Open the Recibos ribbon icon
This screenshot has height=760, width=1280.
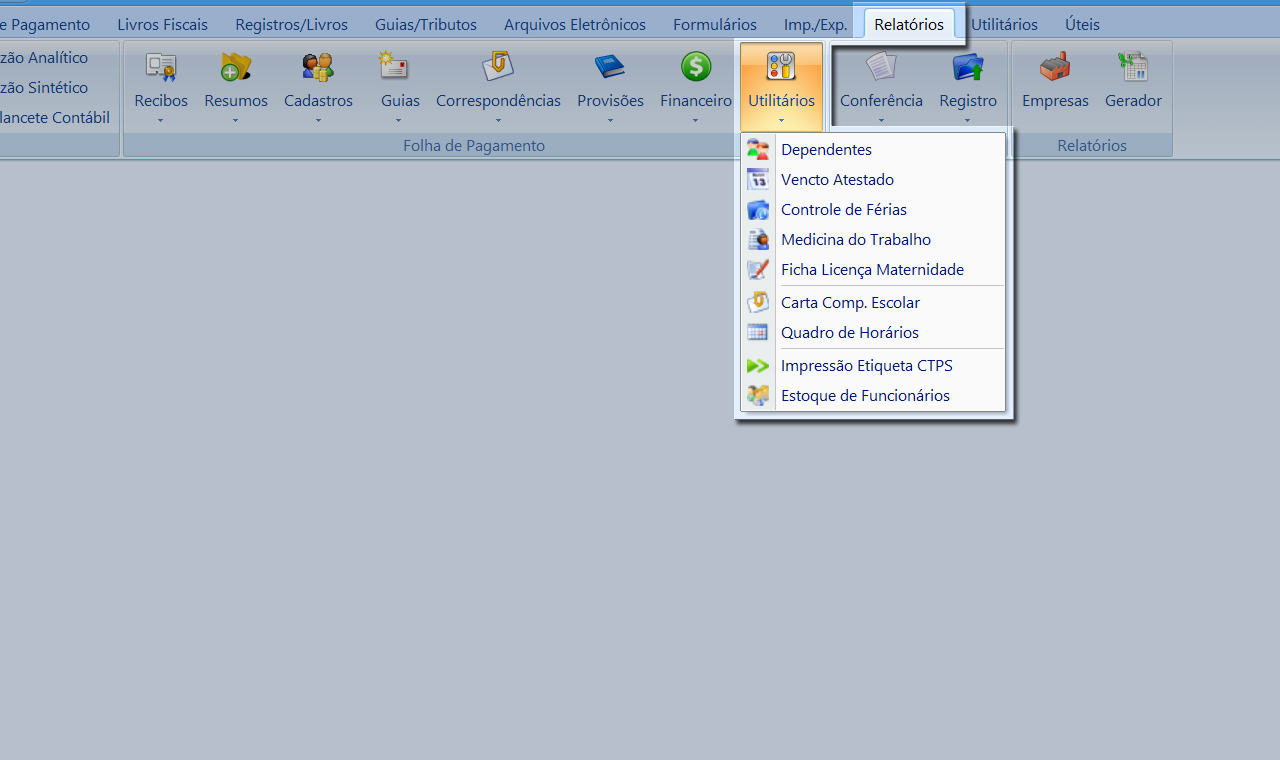pyautogui.click(x=161, y=68)
